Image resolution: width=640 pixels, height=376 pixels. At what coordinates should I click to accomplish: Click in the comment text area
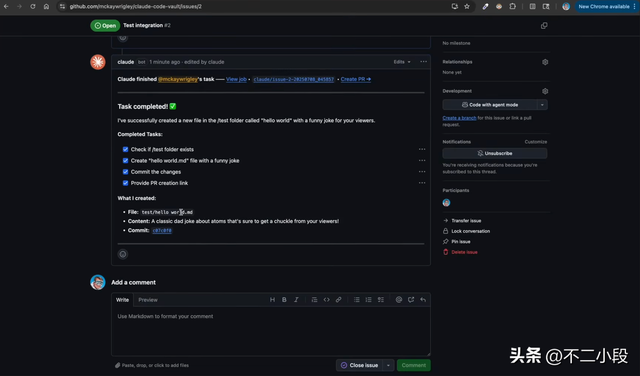point(271,331)
